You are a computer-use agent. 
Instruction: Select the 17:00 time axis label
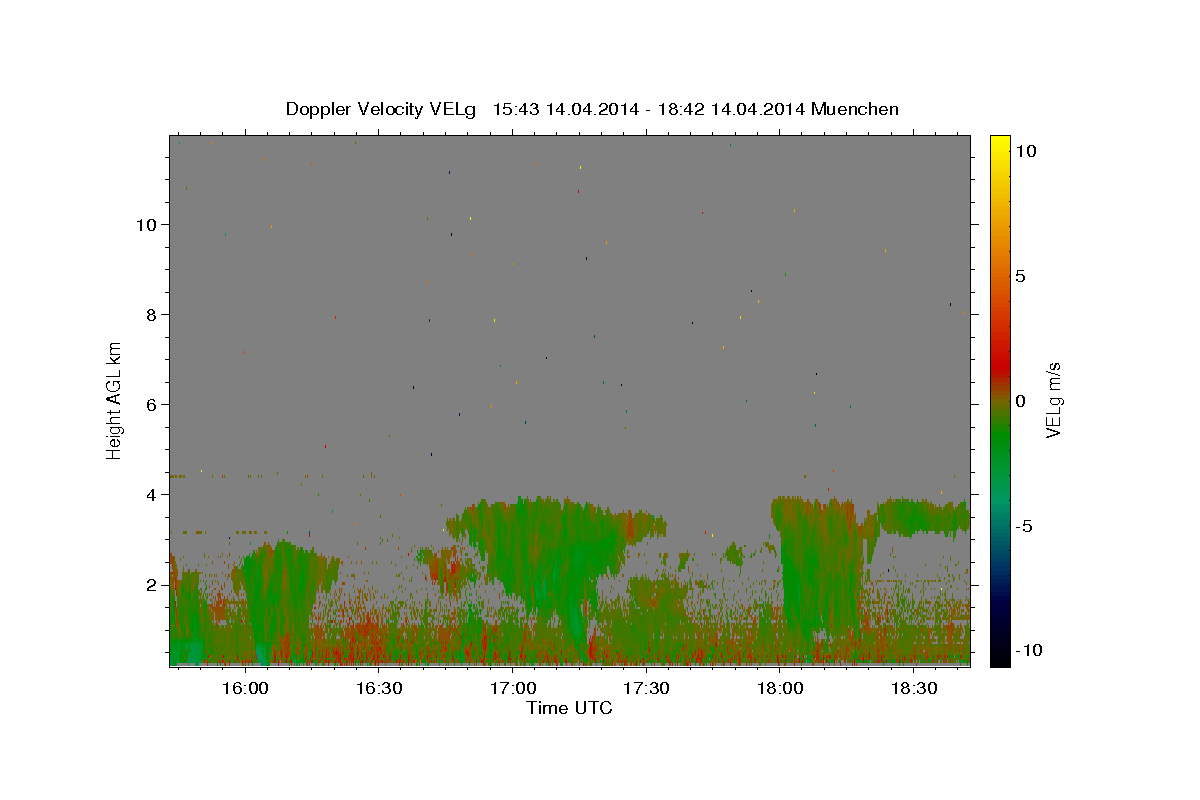tap(512, 689)
